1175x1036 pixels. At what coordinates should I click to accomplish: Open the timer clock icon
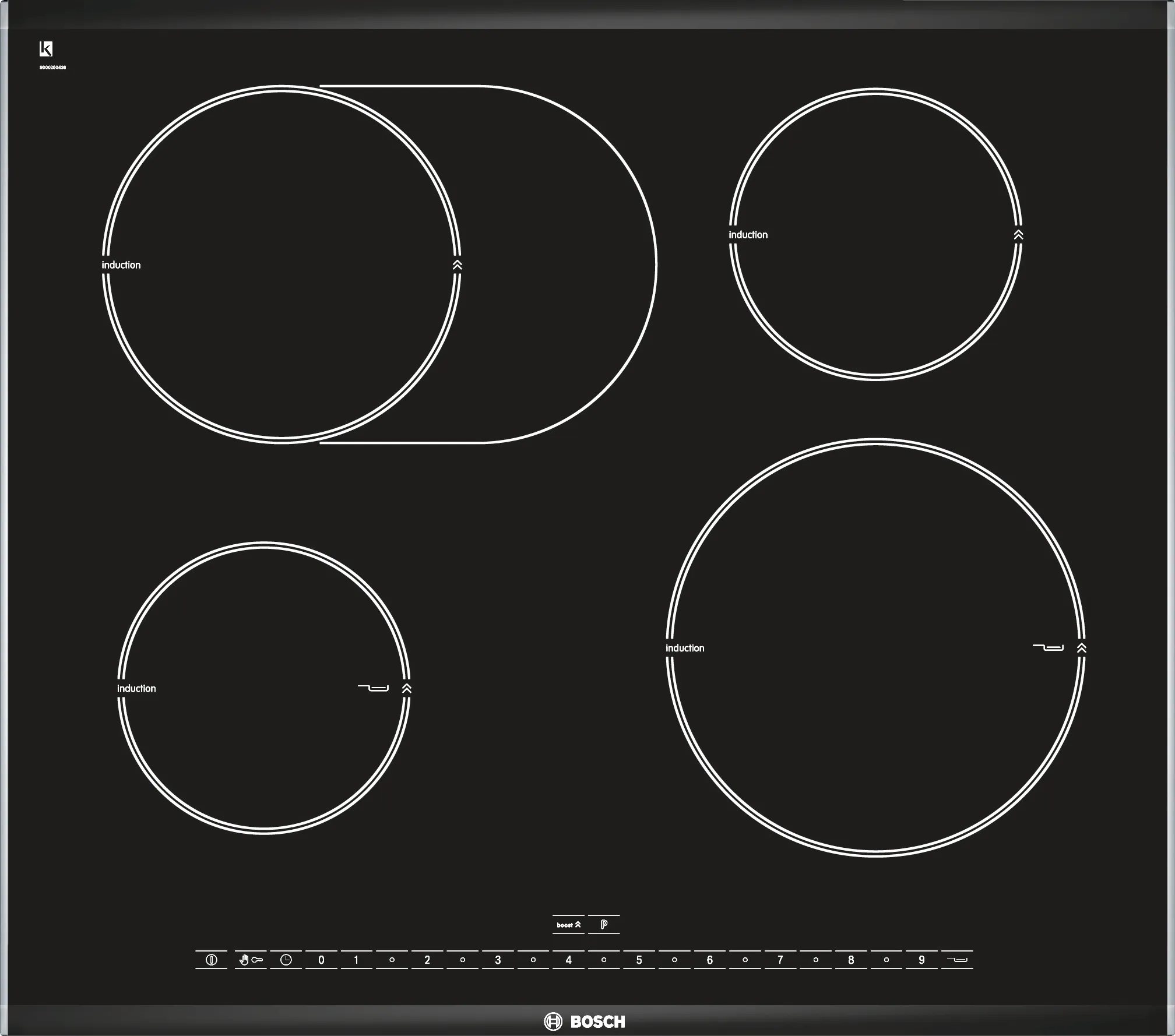[x=286, y=959]
